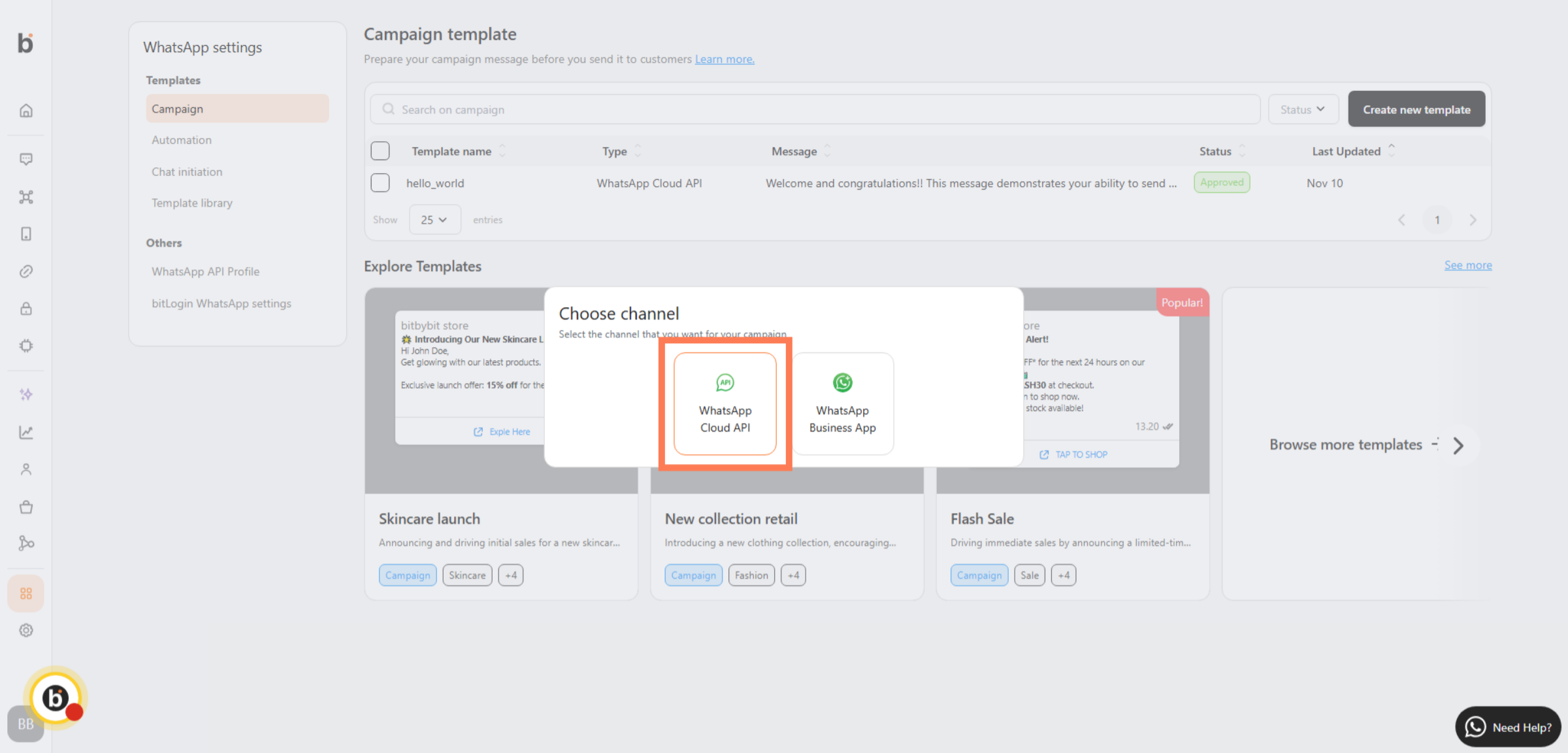The height and width of the screenshot is (753, 1568).
Task: Choose the WhatsApp Business App channel
Action: (x=842, y=403)
